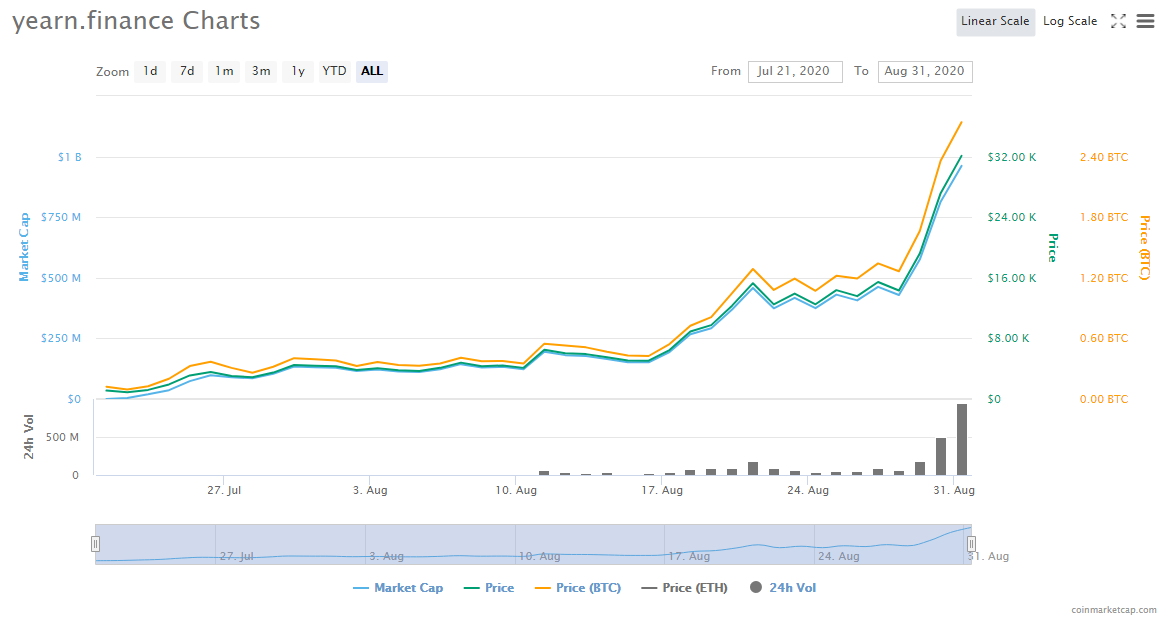Click the 1.80 BTC axis label

pyautogui.click(x=1104, y=217)
